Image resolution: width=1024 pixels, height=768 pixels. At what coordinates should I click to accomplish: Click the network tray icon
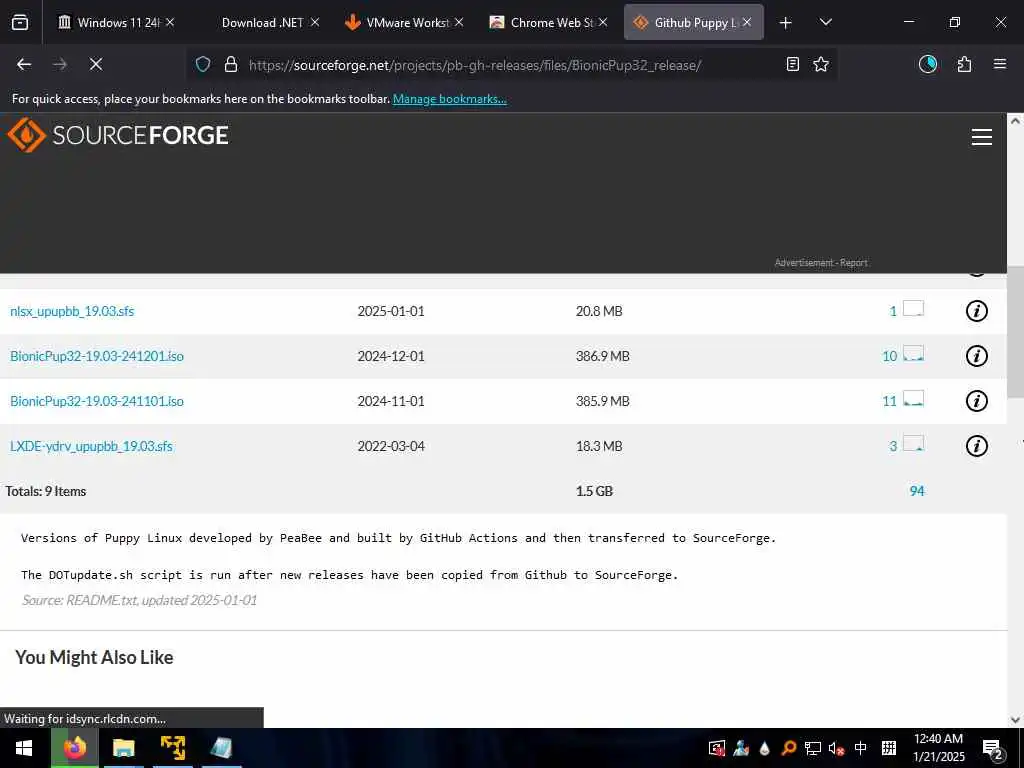812,748
